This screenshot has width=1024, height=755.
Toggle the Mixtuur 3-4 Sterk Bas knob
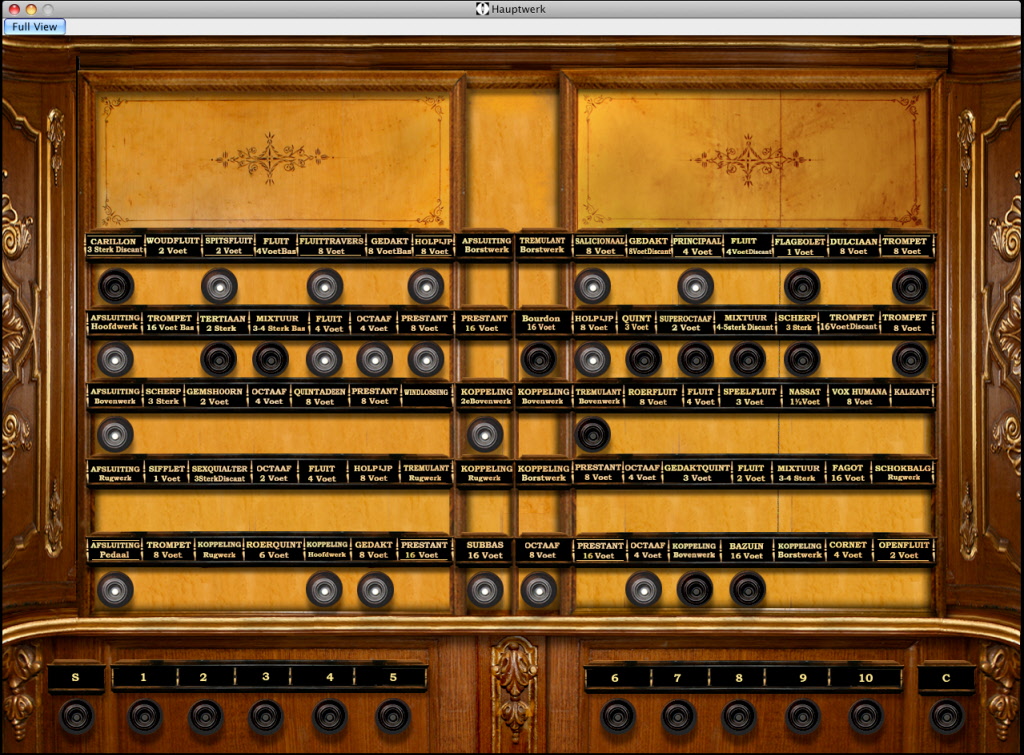[270, 359]
